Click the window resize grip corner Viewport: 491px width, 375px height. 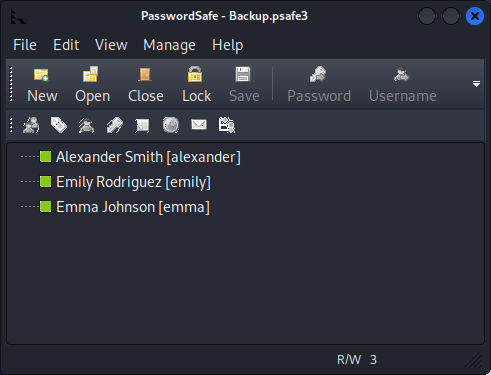click(474, 359)
